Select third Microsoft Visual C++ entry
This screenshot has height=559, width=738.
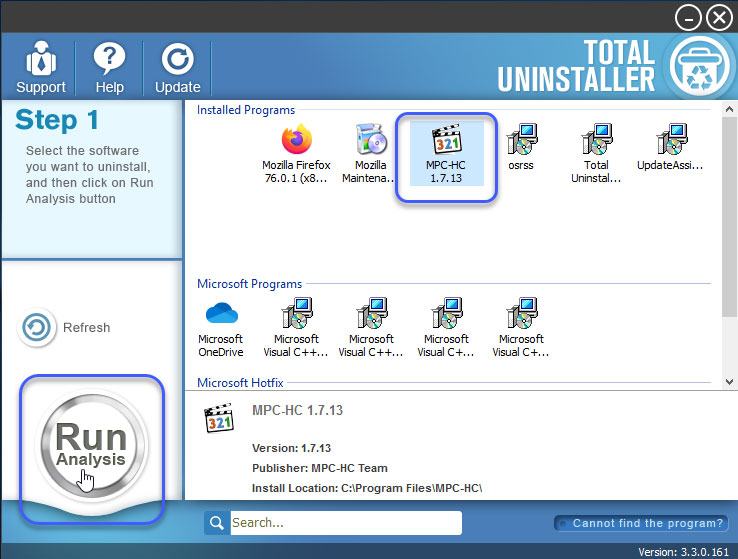[x=446, y=327]
